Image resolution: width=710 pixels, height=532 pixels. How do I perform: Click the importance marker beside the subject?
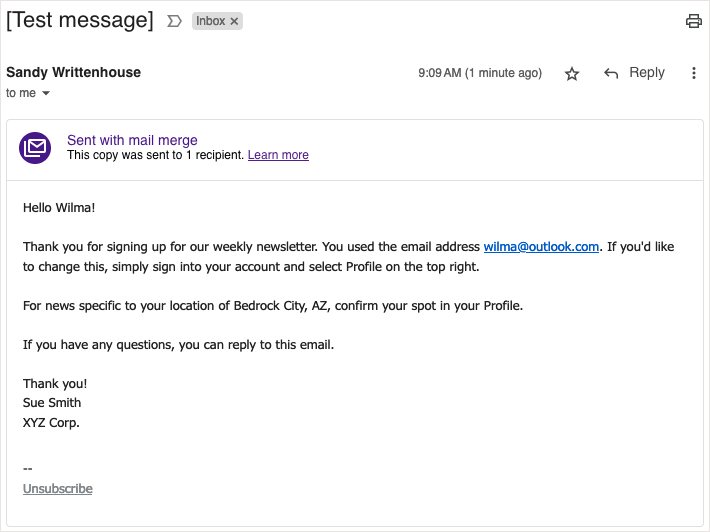pyautogui.click(x=174, y=21)
